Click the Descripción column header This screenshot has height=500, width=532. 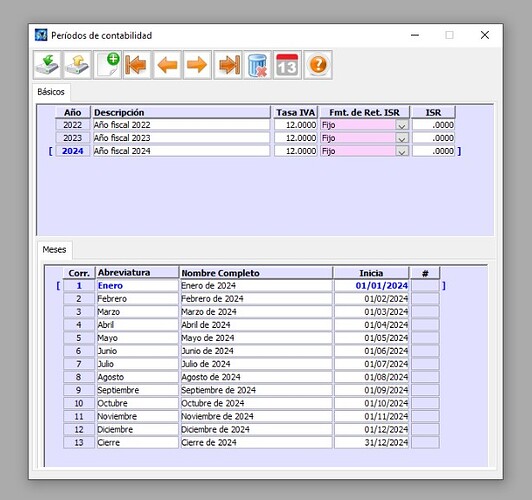tap(181, 112)
